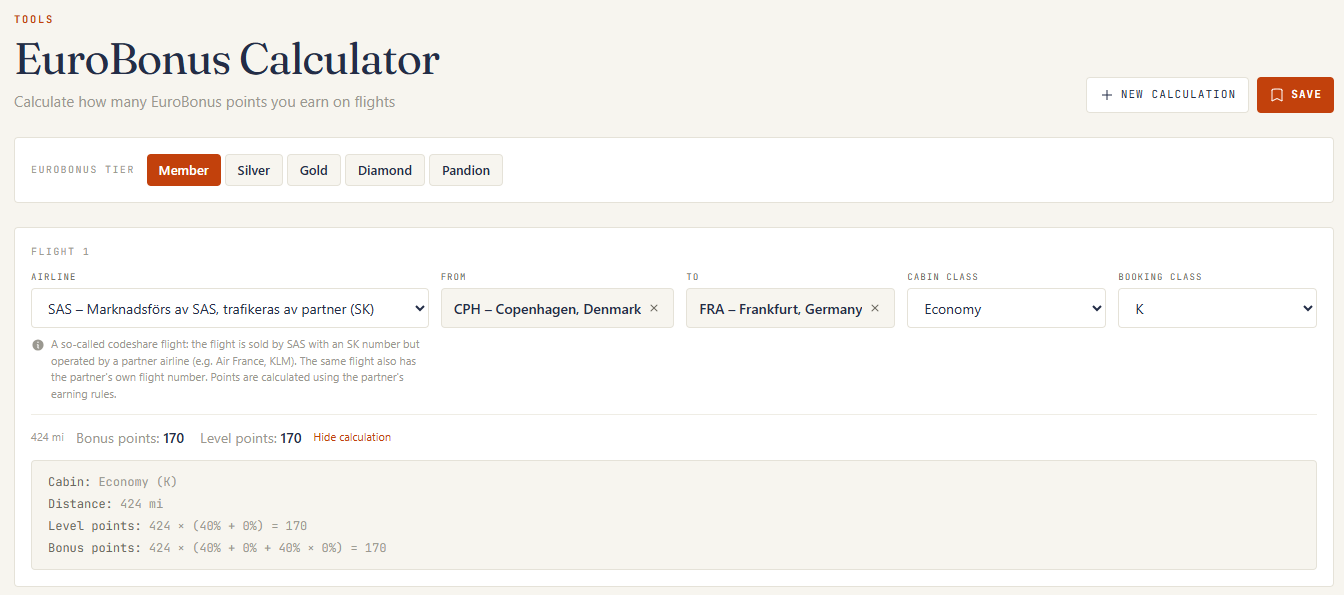Open the Airline dropdown

[230, 308]
